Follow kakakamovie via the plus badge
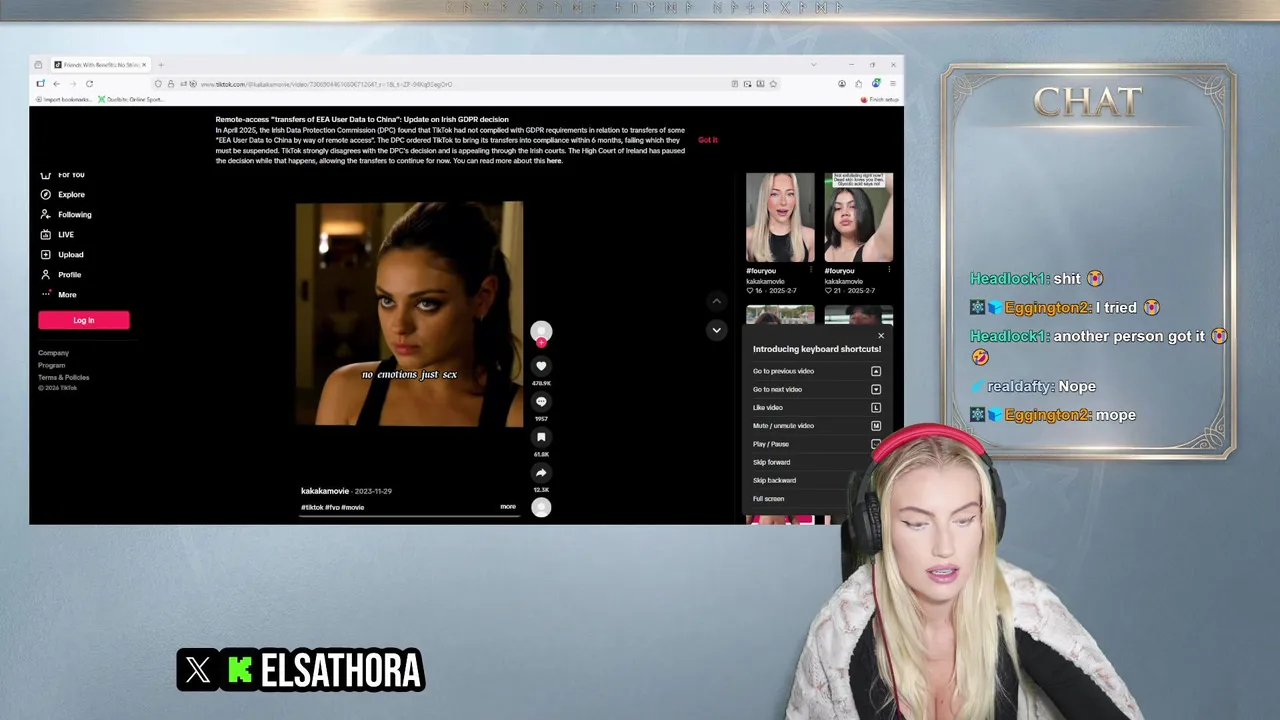 pyautogui.click(x=541, y=343)
